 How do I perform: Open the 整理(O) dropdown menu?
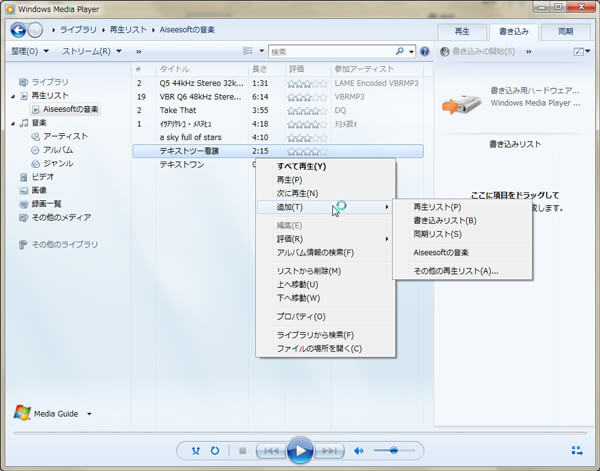[x=30, y=51]
